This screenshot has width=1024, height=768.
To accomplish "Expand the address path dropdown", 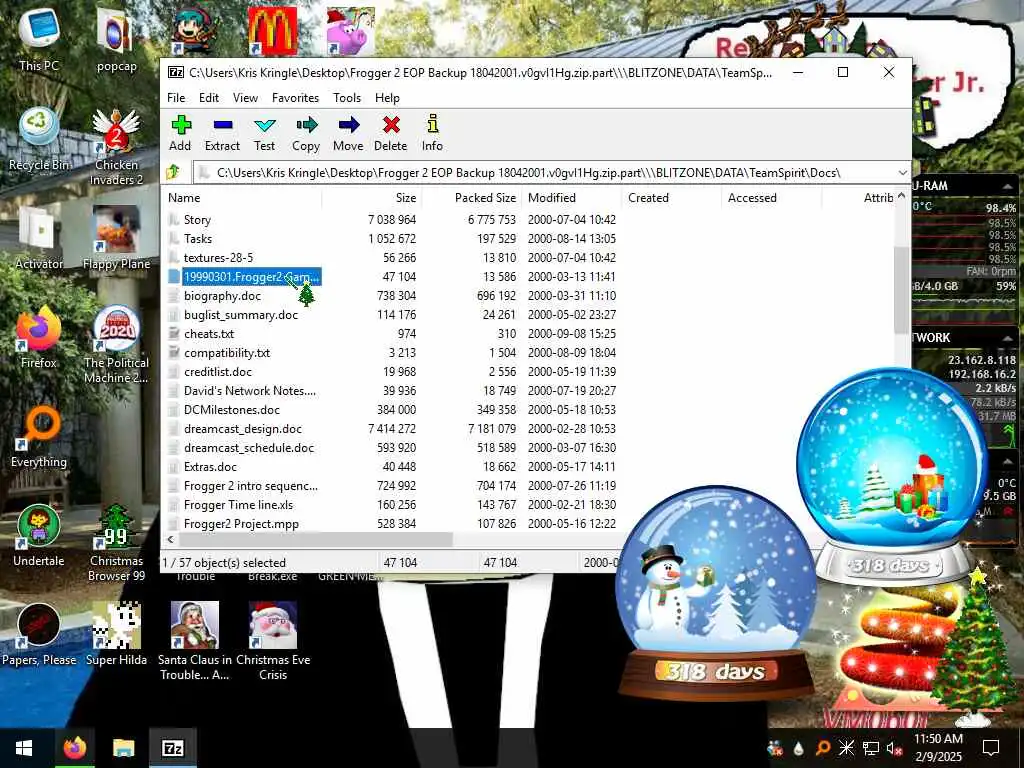I will click(902, 173).
